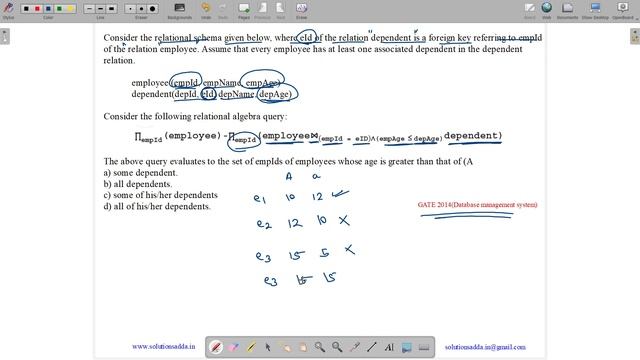Screen dimensions: 640x360
Task: Choose the small eraser size
Action: (130, 9)
